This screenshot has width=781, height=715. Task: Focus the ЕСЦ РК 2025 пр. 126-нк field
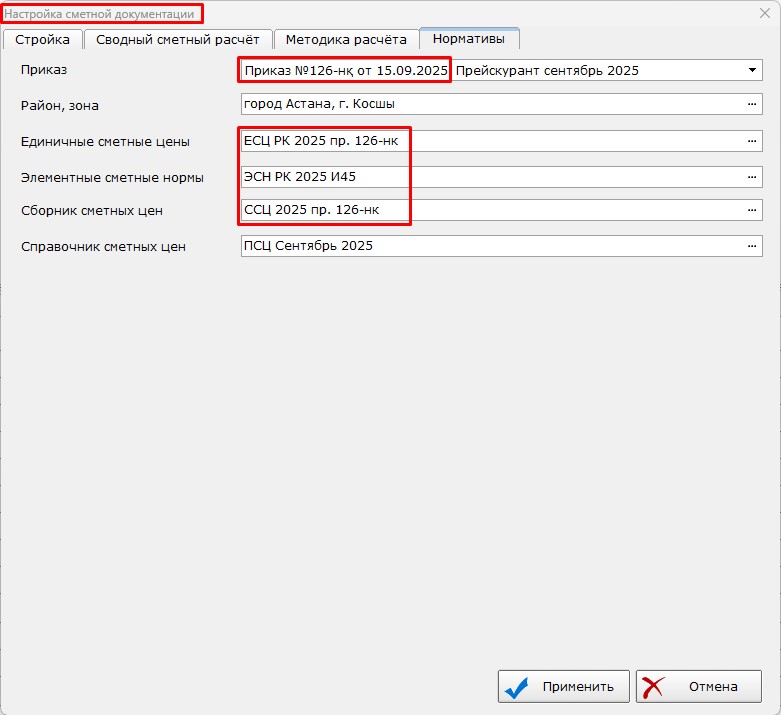click(490, 141)
